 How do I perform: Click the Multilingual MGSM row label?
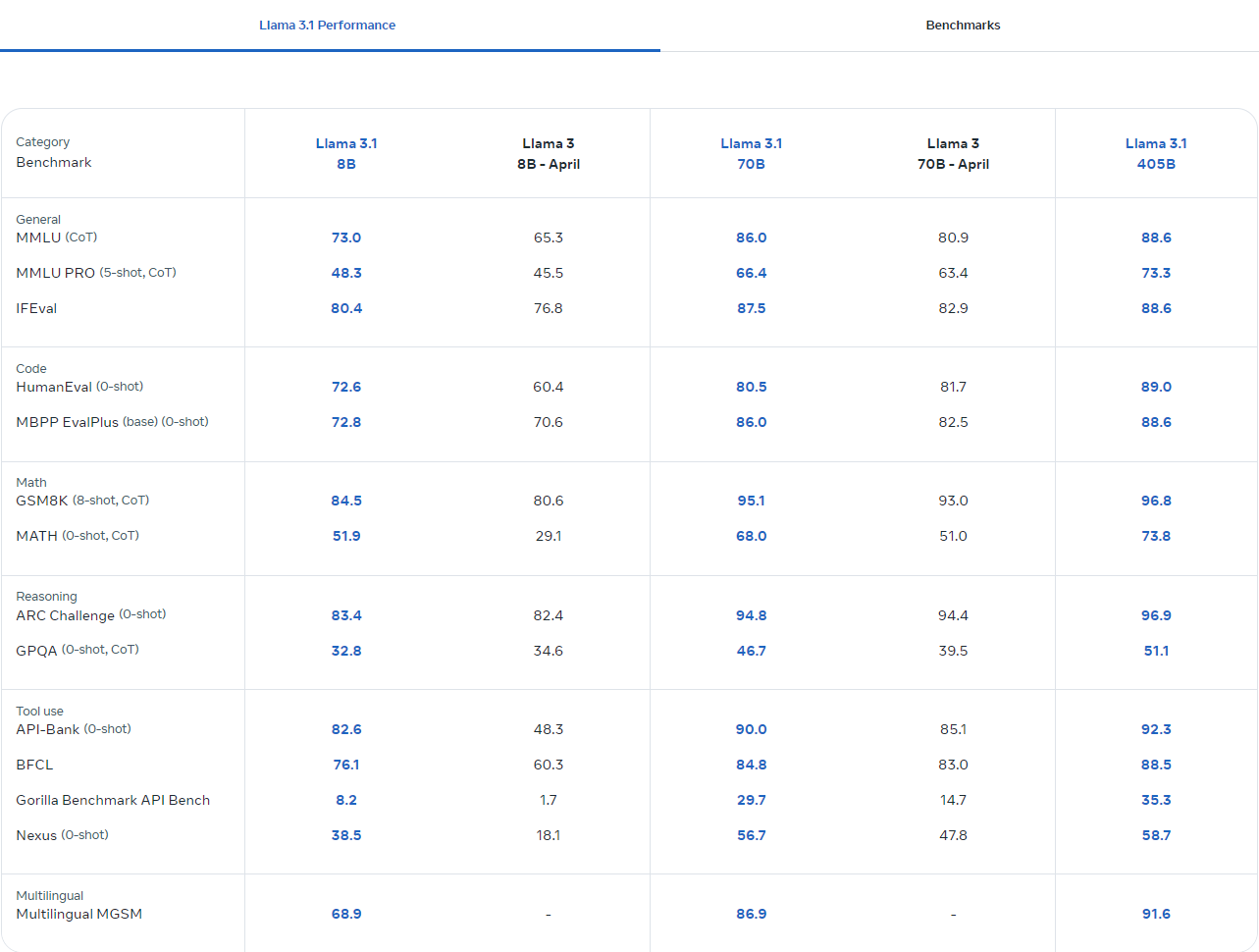79,914
